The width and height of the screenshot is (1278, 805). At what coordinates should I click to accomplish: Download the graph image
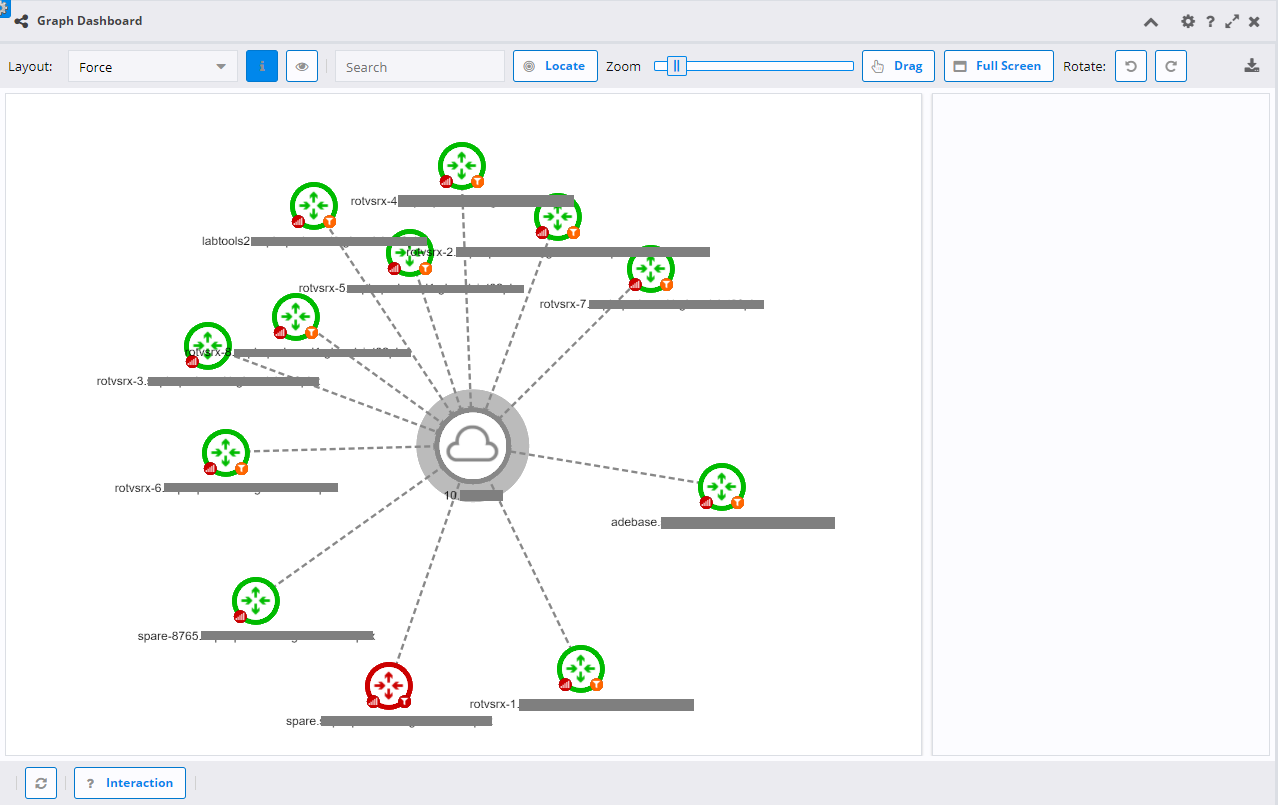coord(1251,66)
